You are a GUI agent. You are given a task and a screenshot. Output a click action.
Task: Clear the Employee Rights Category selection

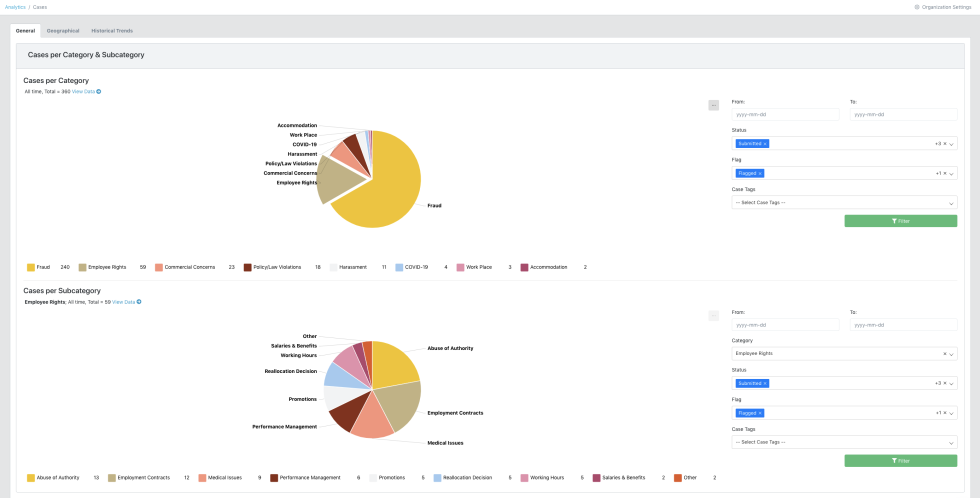(944, 353)
